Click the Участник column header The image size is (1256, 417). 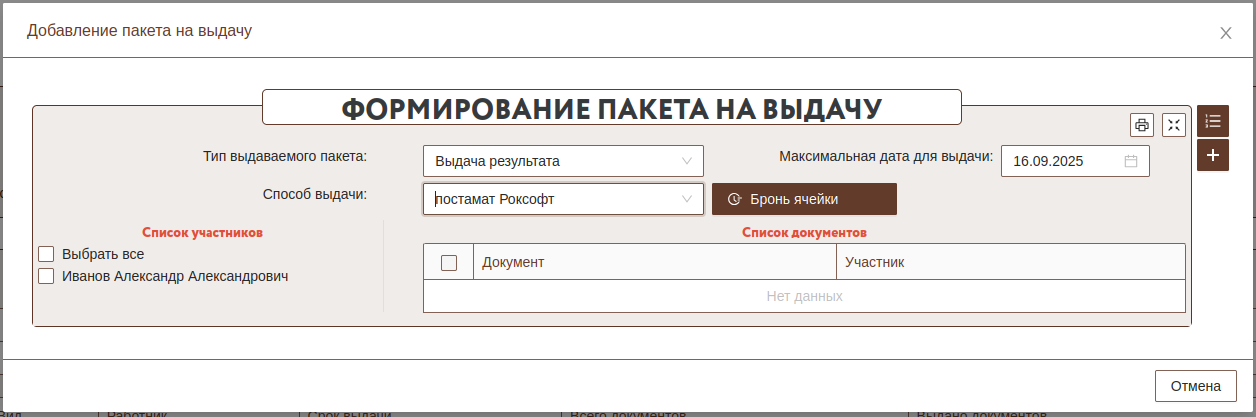point(1010,262)
